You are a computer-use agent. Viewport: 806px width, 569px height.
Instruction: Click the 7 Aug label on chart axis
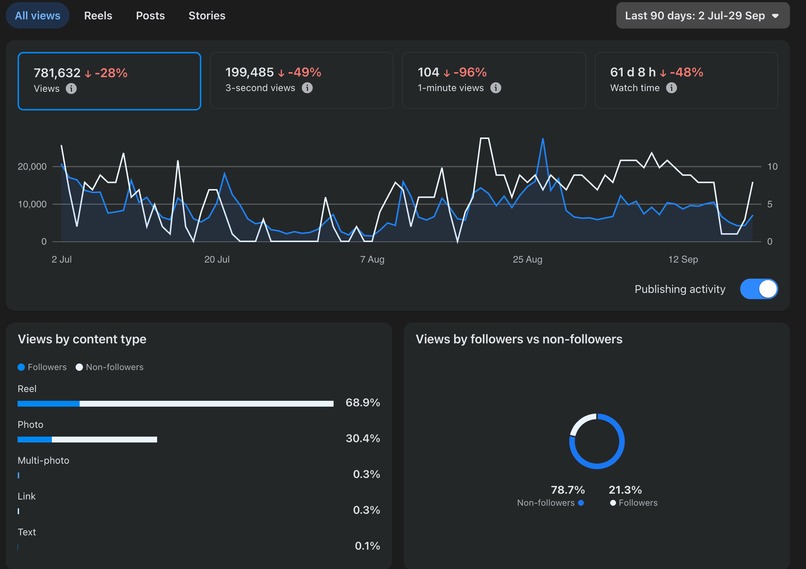point(372,260)
